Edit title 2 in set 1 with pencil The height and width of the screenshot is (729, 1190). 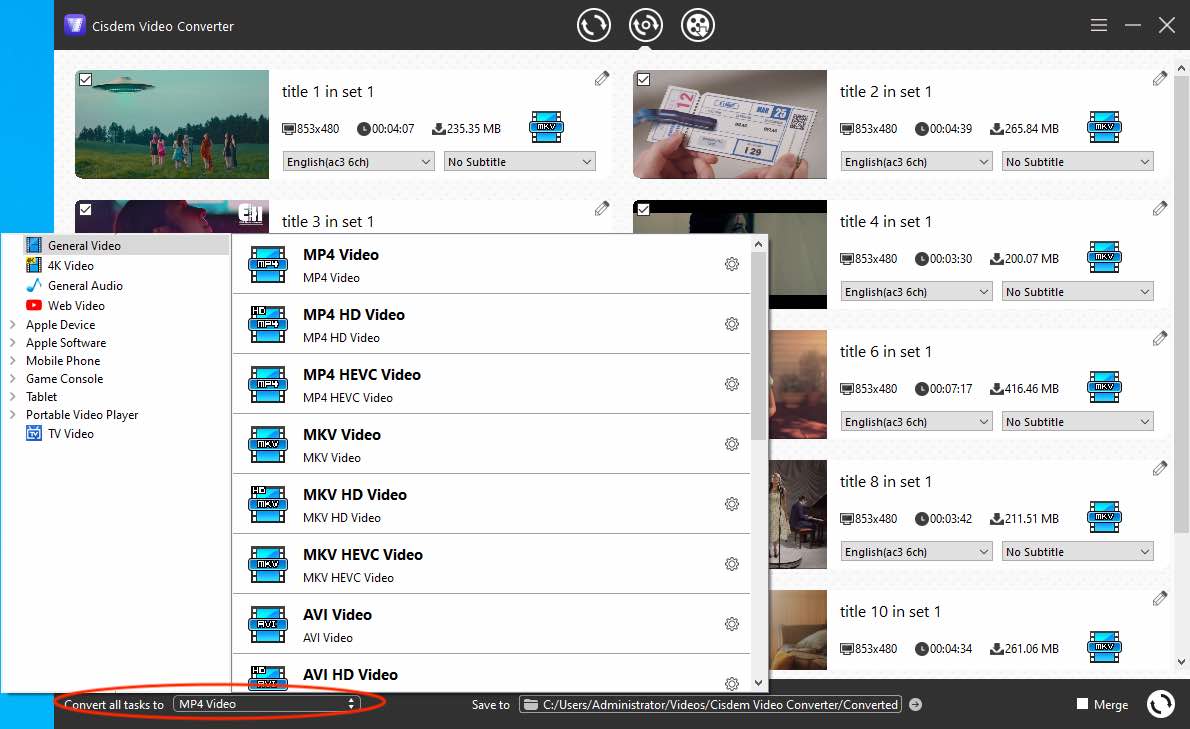pos(1160,78)
